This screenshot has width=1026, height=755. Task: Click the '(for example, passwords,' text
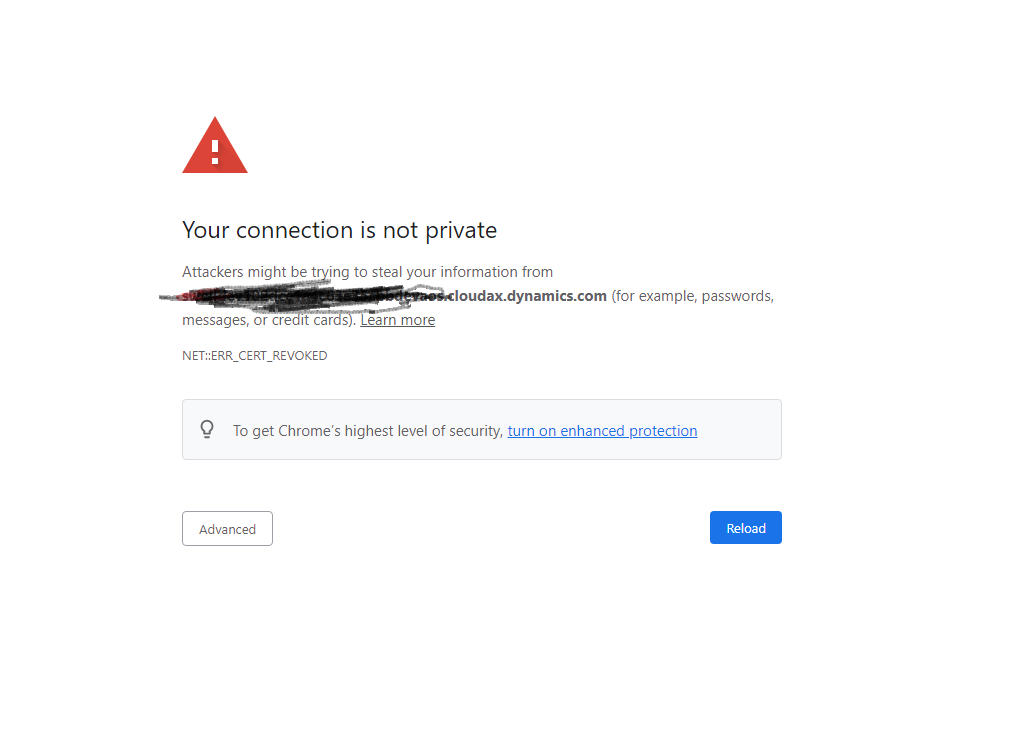693,296
